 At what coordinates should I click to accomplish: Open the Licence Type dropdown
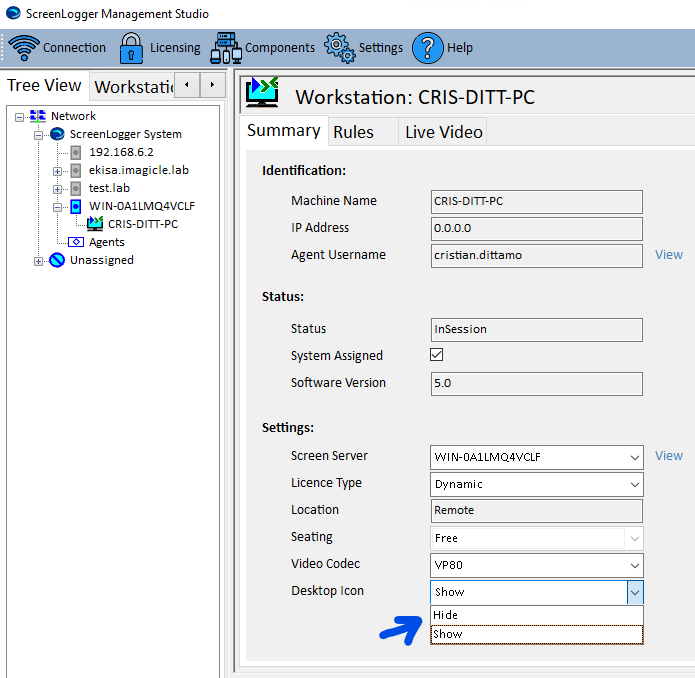click(x=634, y=484)
